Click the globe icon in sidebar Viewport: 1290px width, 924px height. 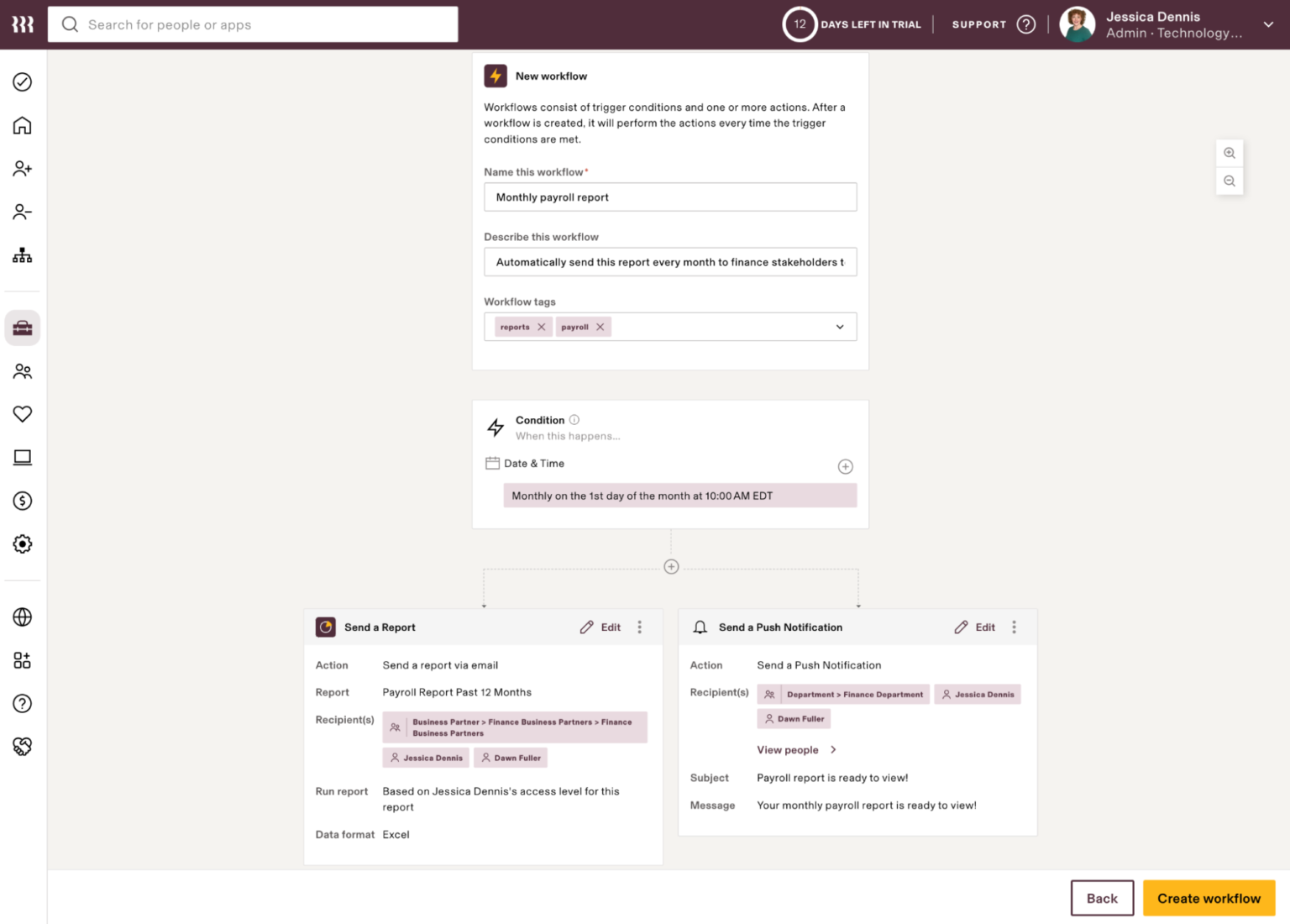[x=23, y=617]
